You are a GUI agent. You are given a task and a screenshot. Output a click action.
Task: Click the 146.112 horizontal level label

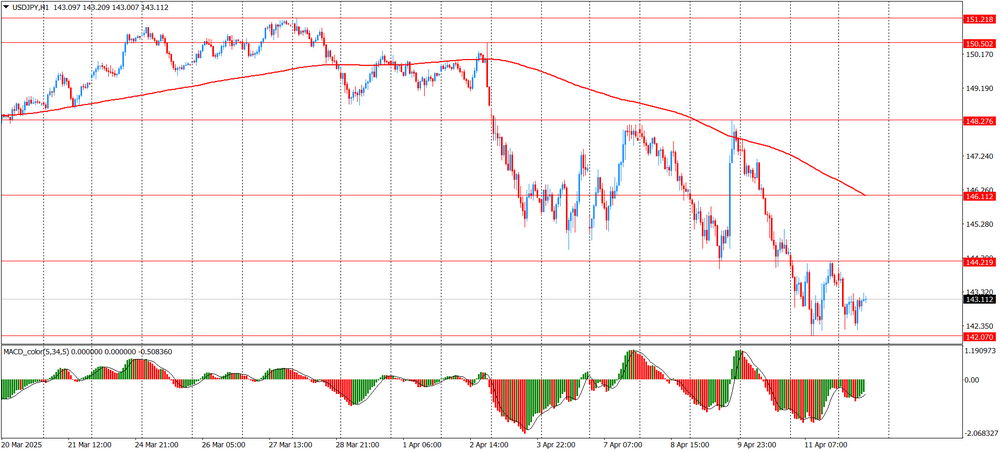click(979, 197)
